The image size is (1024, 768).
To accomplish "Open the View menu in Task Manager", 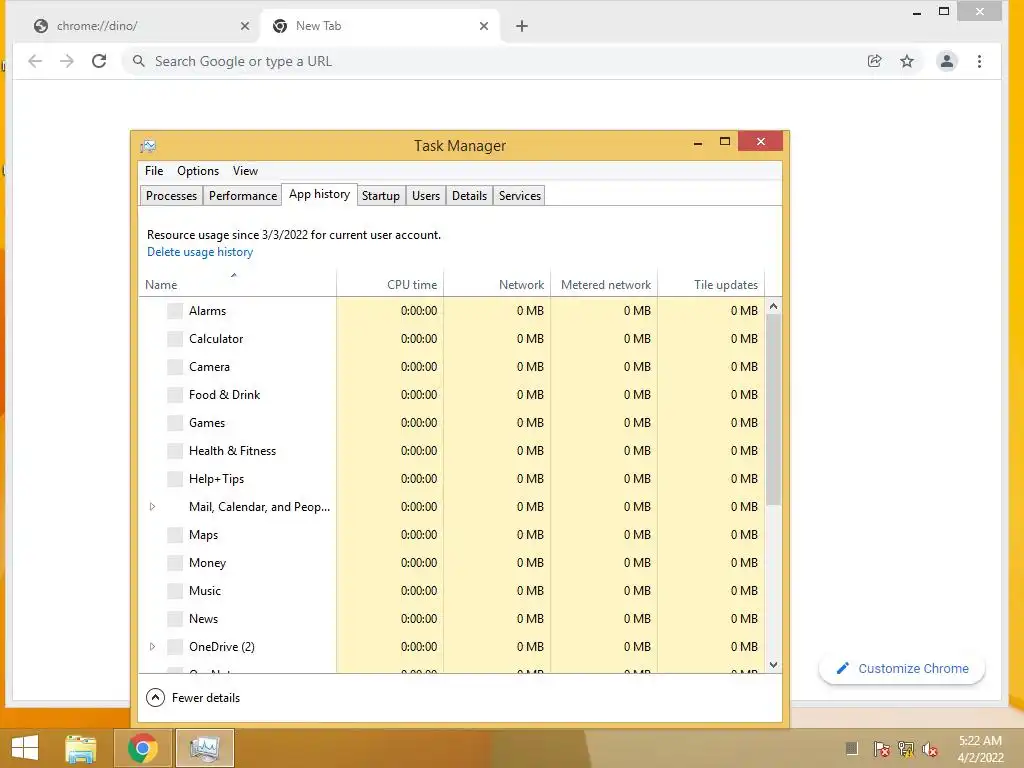I will click(246, 171).
